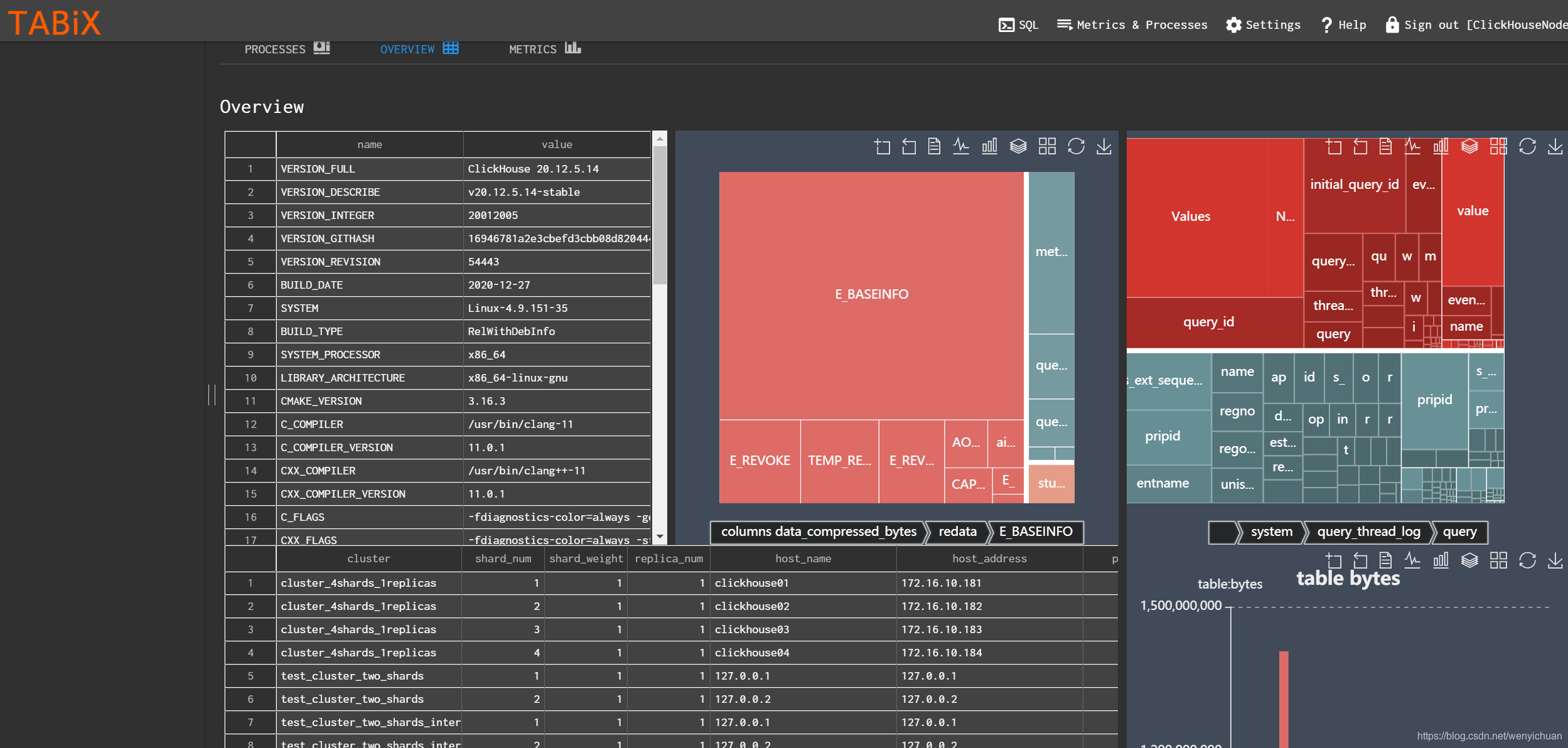This screenshot has width=1568, height=748.
Task: Toggle stack mode in E_BASEINFO treemap toolbar
Action: click(1018, 146)
